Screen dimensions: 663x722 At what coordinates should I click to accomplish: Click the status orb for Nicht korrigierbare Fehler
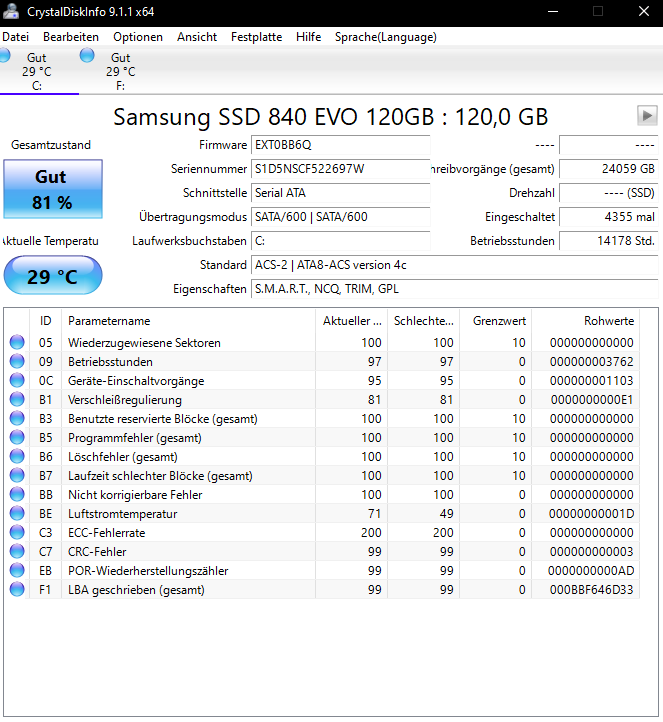17,494
